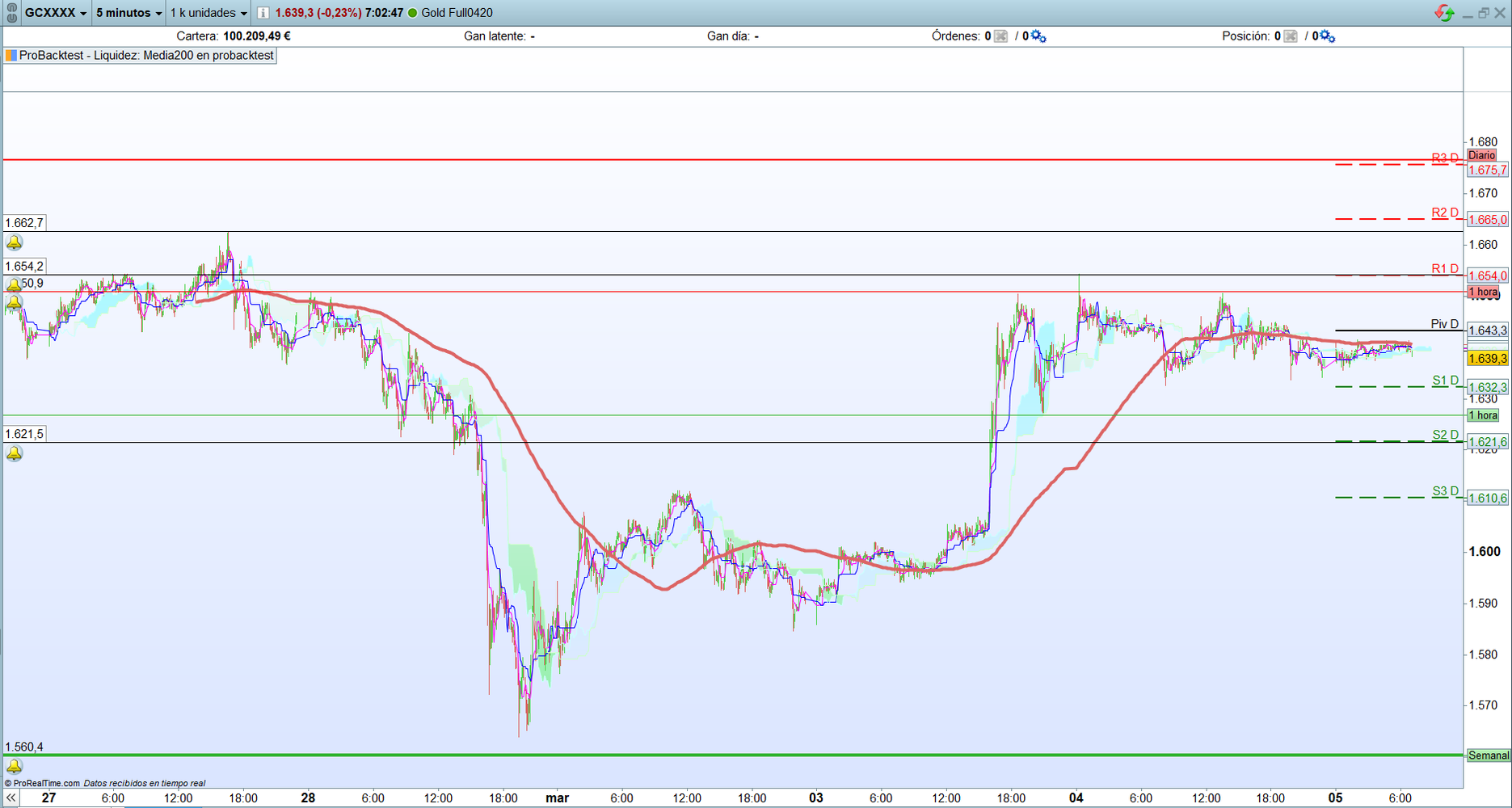The height and width of the screenshot is (808, 1512).
Task: Select the 1.654,2 alert price label
Action: point(24,267)
